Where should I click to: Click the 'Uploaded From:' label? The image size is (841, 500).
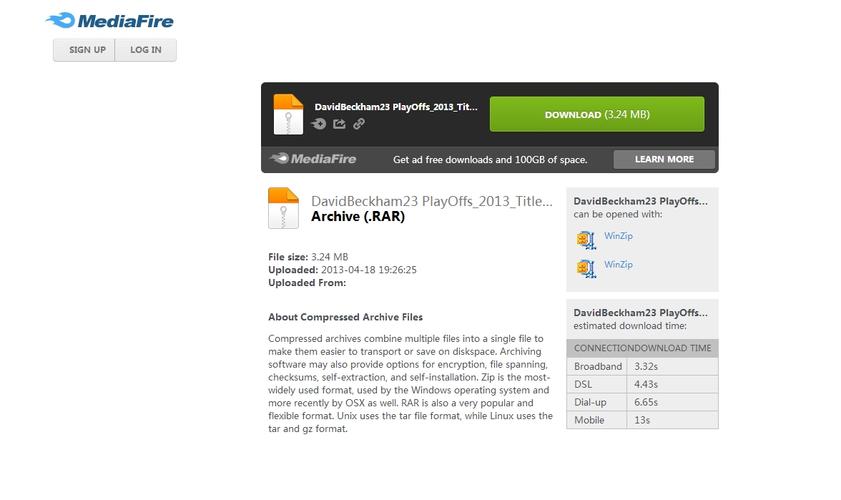pyautogui.click(x=307, y=283)
